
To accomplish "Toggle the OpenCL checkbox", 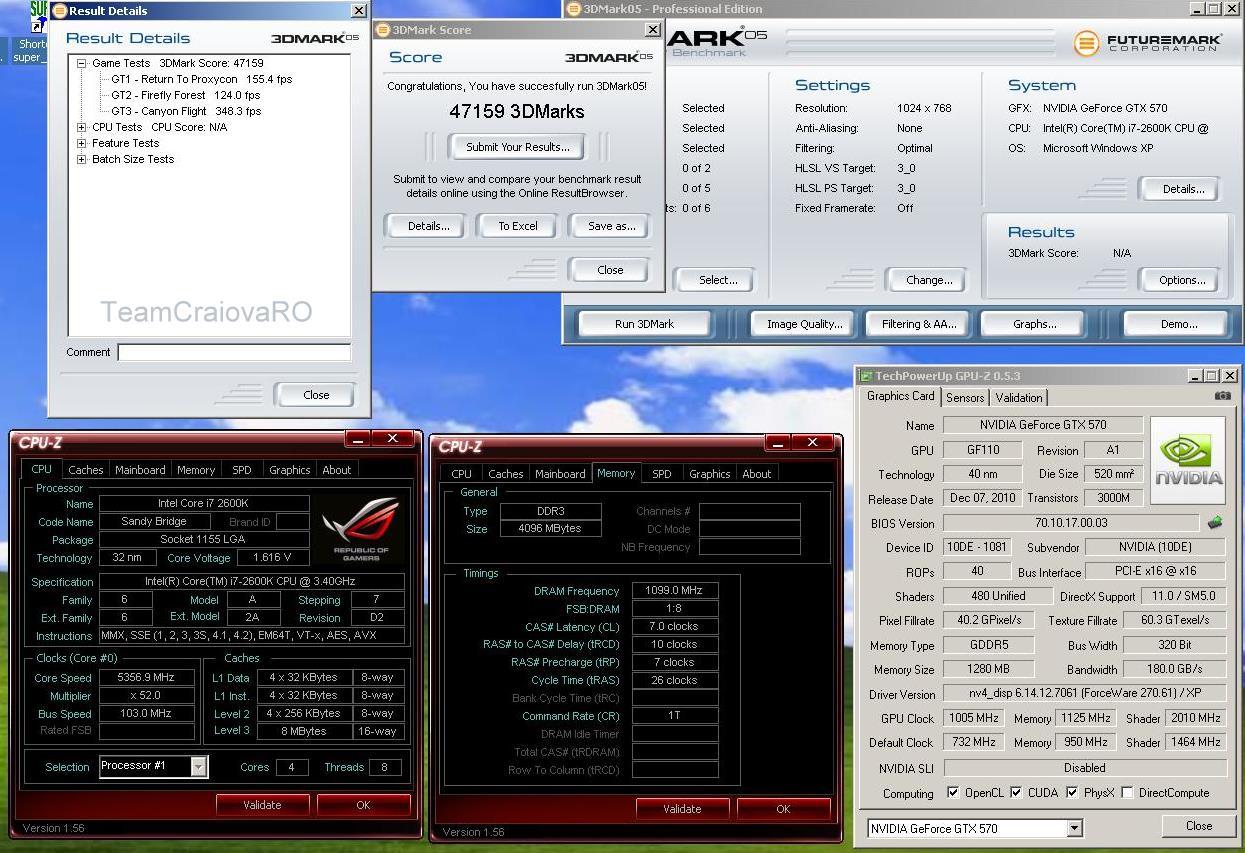I will 954,793.
